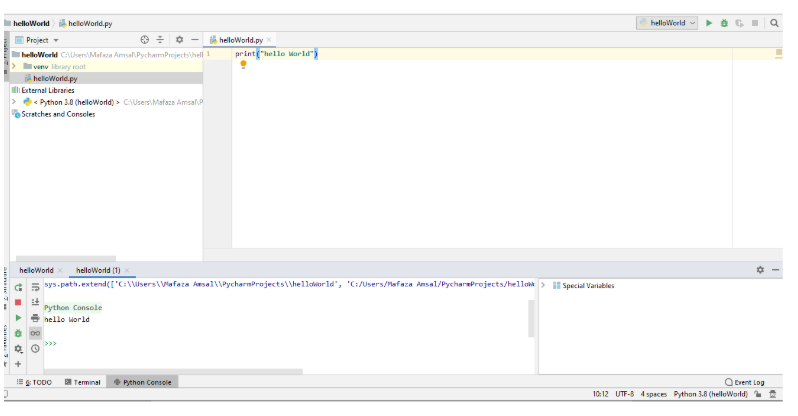Expand the venv folder arrow
This screenshot has height=416, width=798.
(14, 66)
